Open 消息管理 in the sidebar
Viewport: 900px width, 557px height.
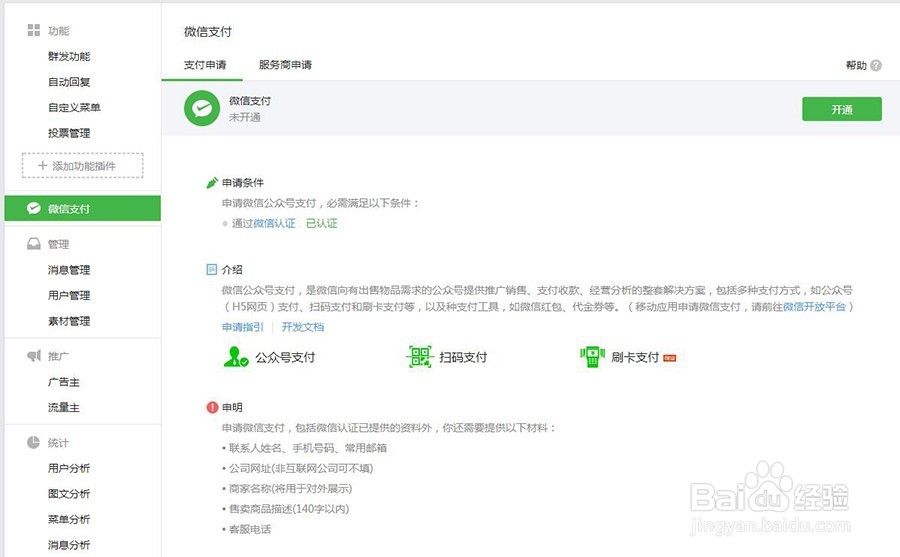pos(69,269)
